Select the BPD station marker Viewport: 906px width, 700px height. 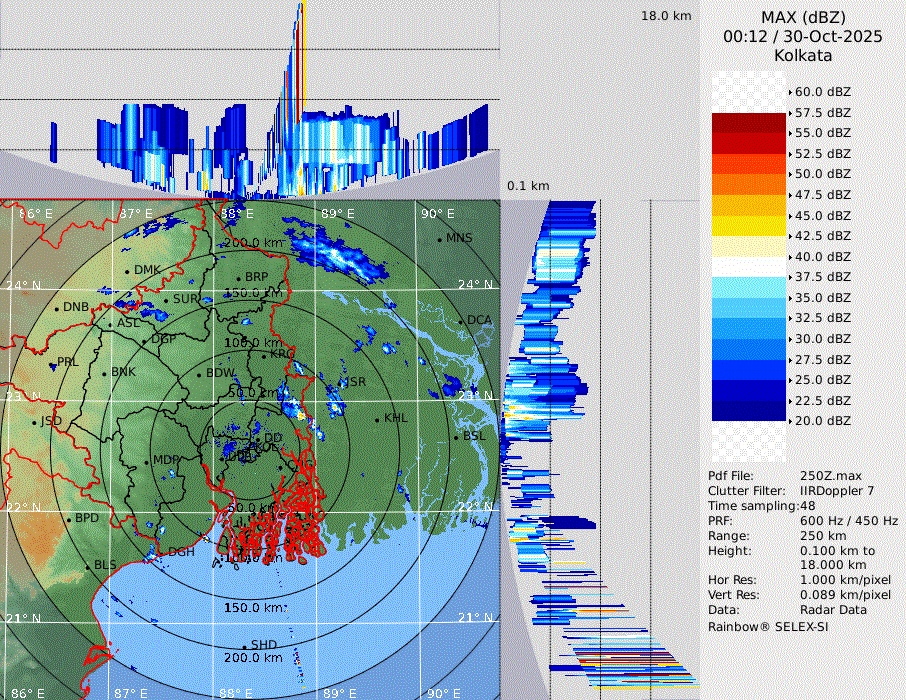(x=70, y=519)
